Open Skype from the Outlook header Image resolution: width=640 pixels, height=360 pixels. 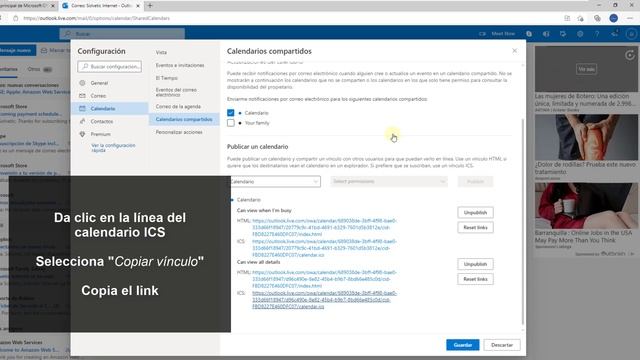click(x=529, y=34)
